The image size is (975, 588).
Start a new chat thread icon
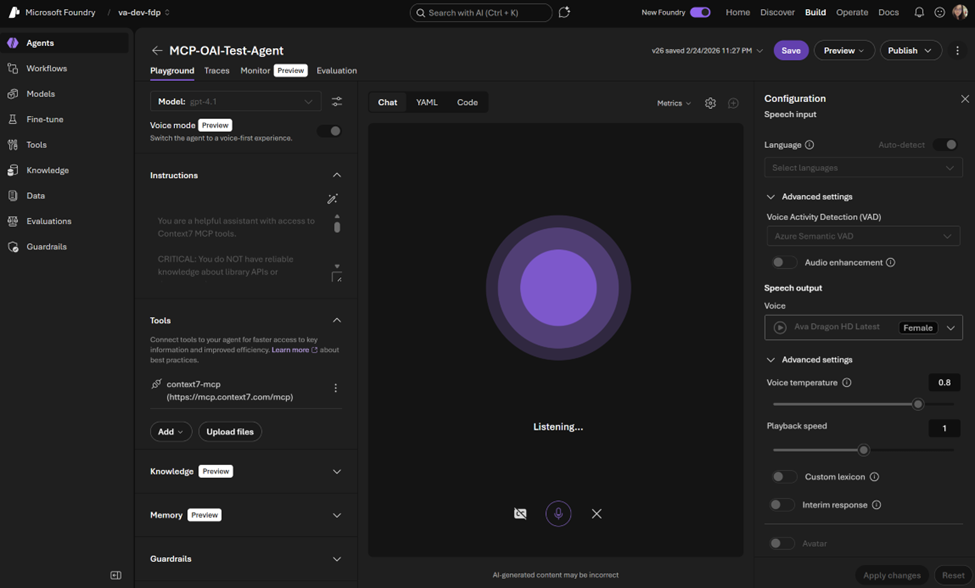(x=733, y=103)
